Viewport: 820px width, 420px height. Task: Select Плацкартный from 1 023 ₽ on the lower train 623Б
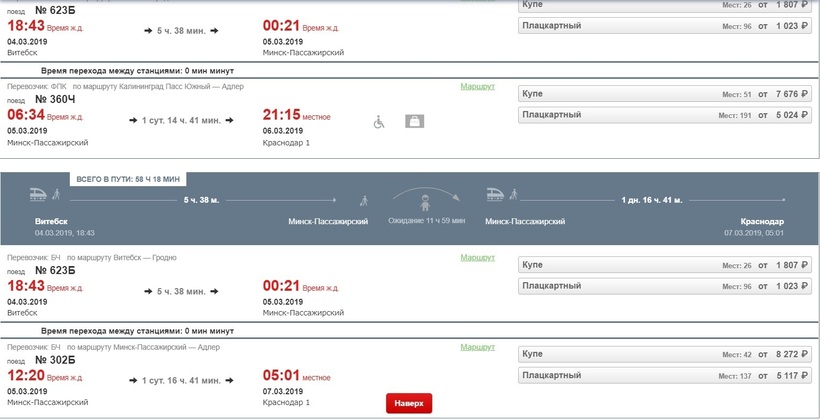pyautogui.click(x=665, y=286)
